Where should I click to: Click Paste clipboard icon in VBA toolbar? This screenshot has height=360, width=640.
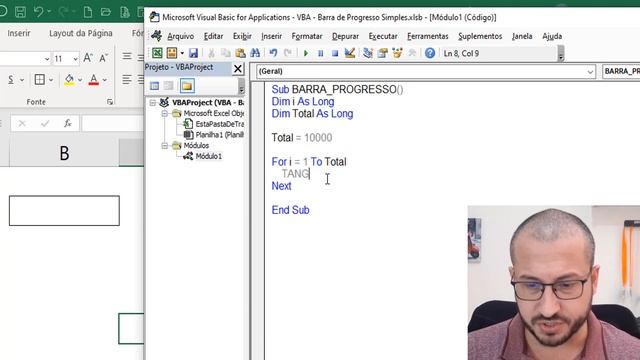(x=240, y=53)
